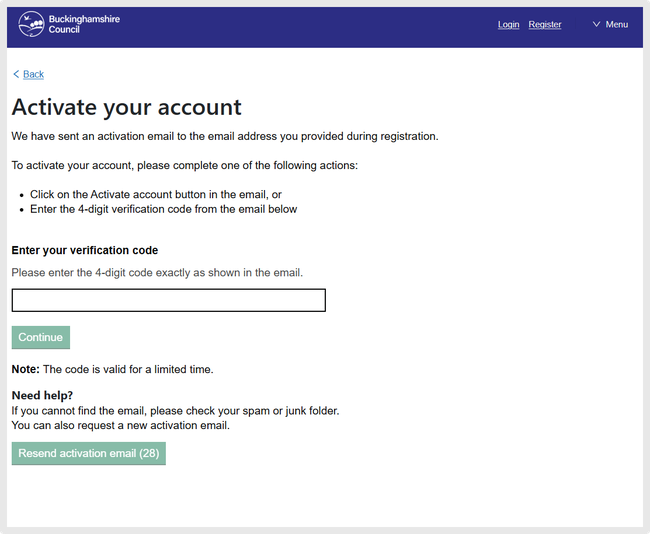This screenshot has height=534, width=650.
Task: Click the Back chevron arrow icon
Action: (x=16, y=75)
